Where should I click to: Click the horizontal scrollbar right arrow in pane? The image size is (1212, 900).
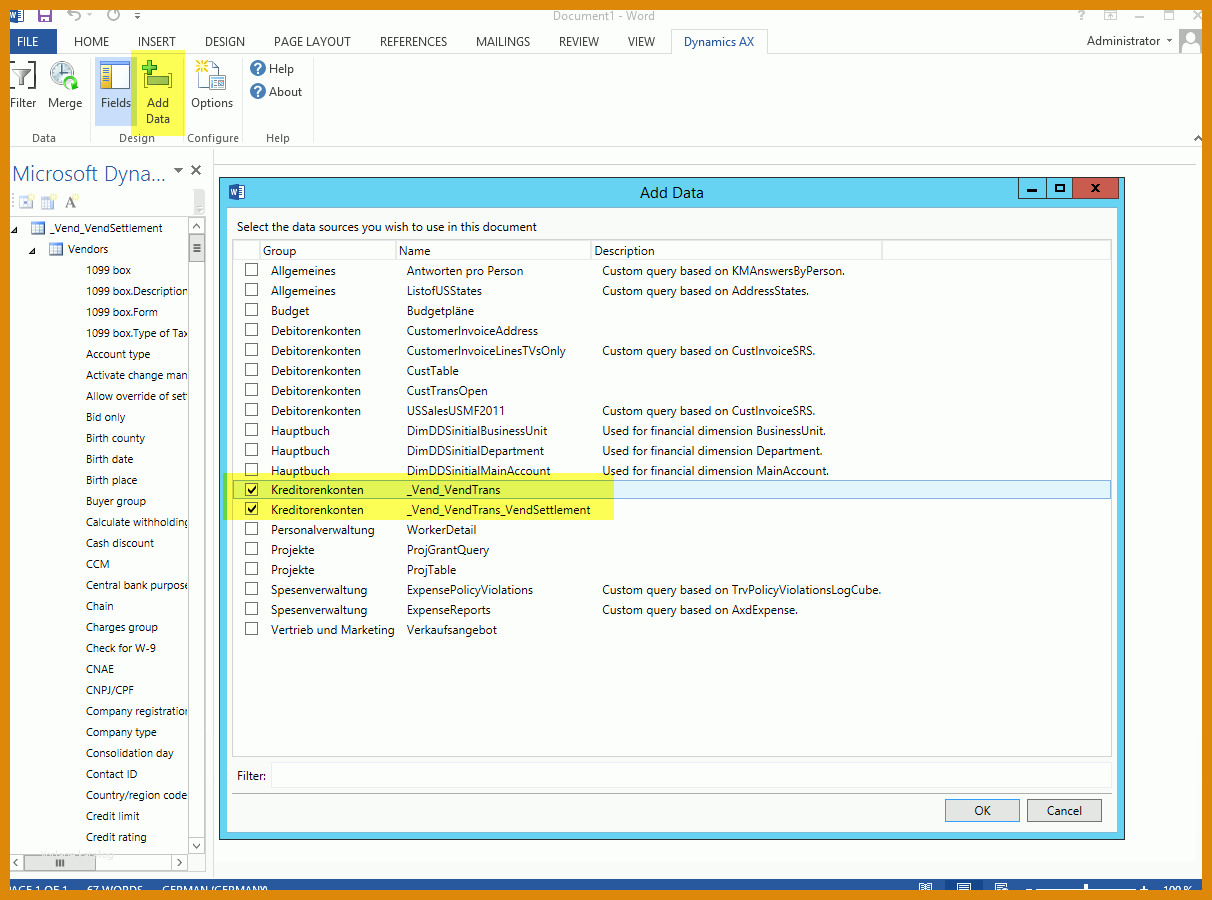pyautogui.click(x=179, y=862)
